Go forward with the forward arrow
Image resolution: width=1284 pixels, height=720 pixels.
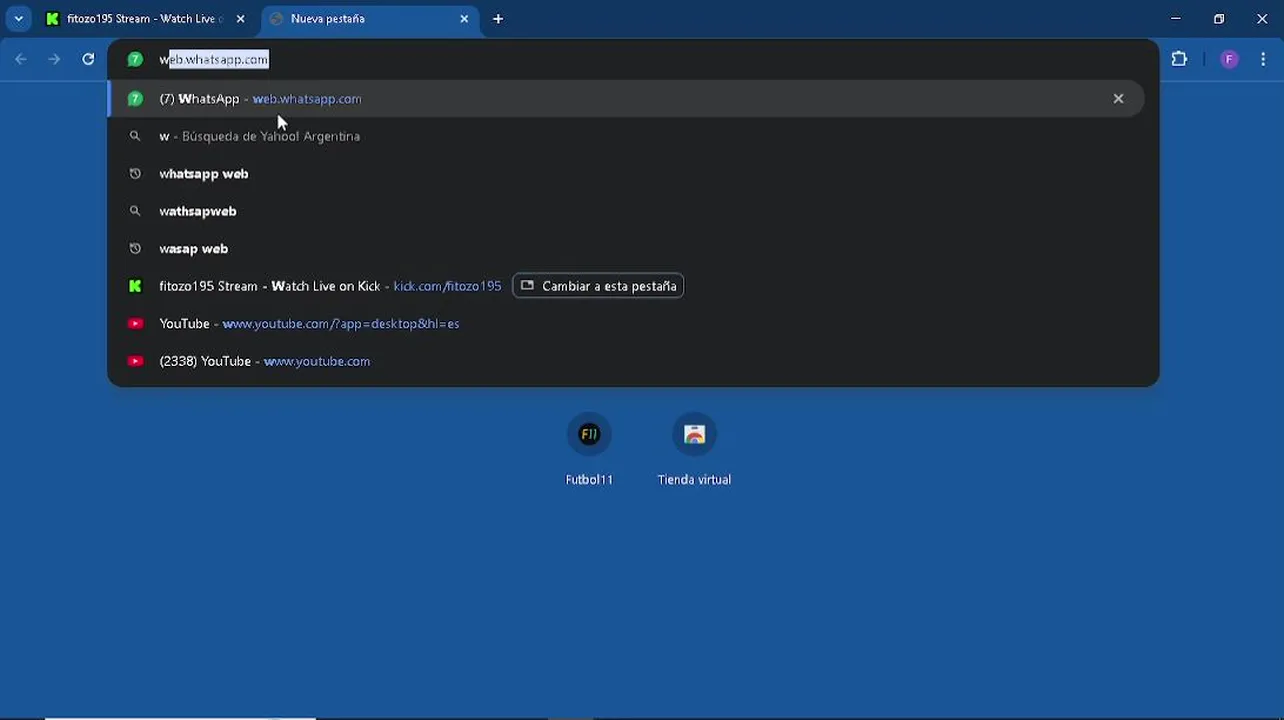click(54, 59)
